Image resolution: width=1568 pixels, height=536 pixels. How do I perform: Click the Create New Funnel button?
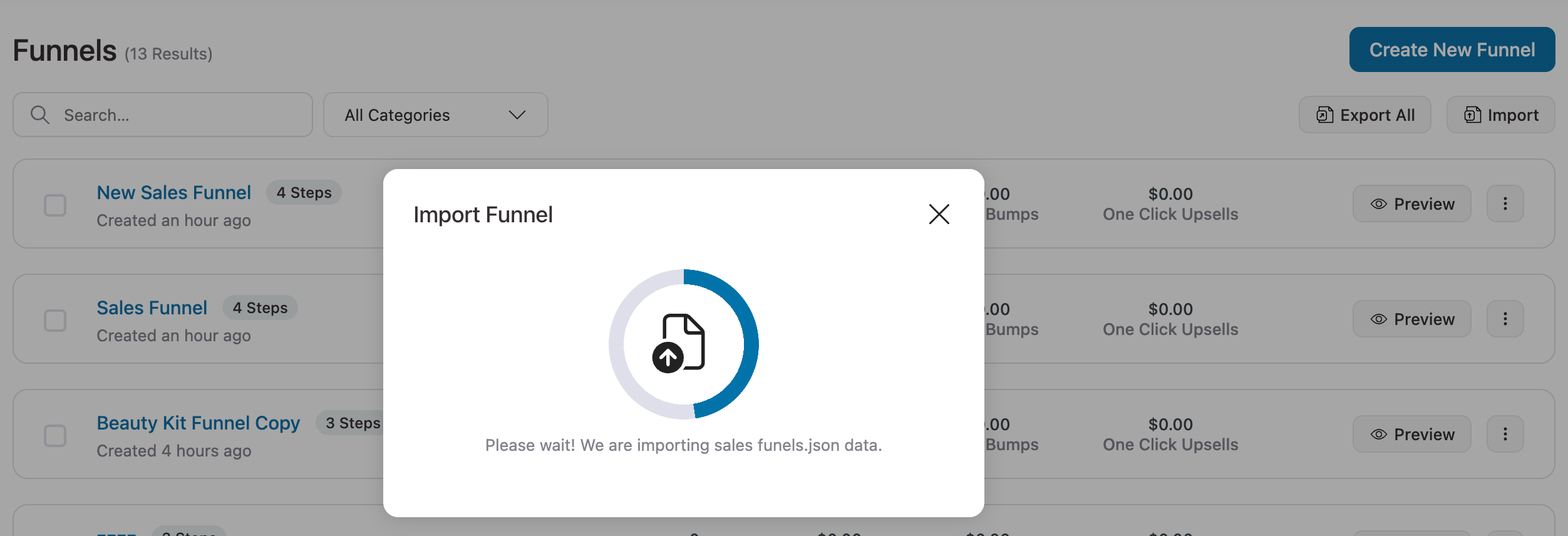(1452, 49)
